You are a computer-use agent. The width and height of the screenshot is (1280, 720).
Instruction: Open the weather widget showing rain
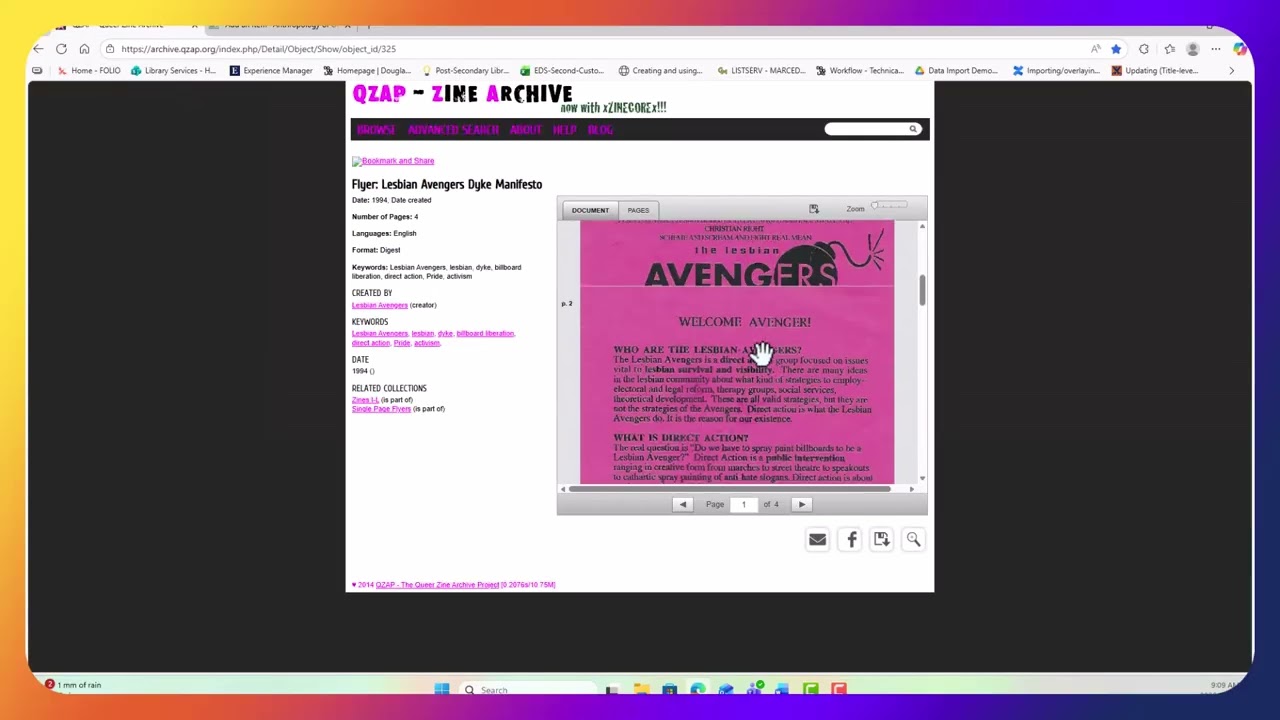[73, 685]
